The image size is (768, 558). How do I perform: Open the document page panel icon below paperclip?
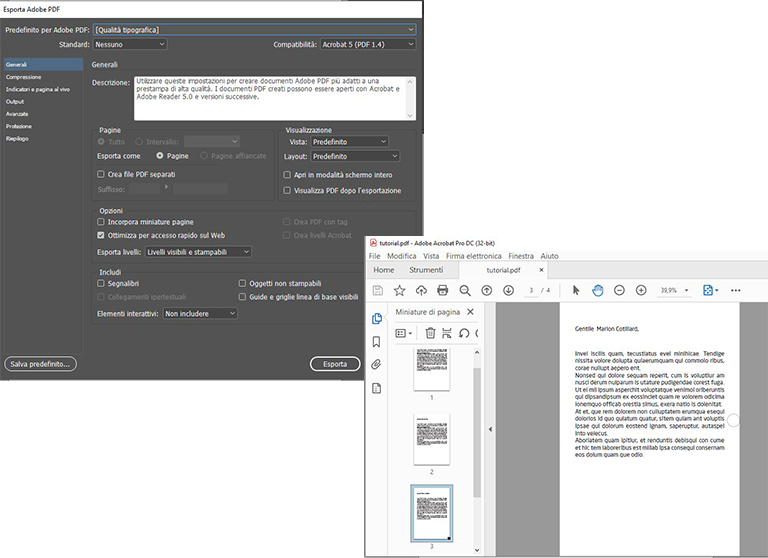[376, 388]
